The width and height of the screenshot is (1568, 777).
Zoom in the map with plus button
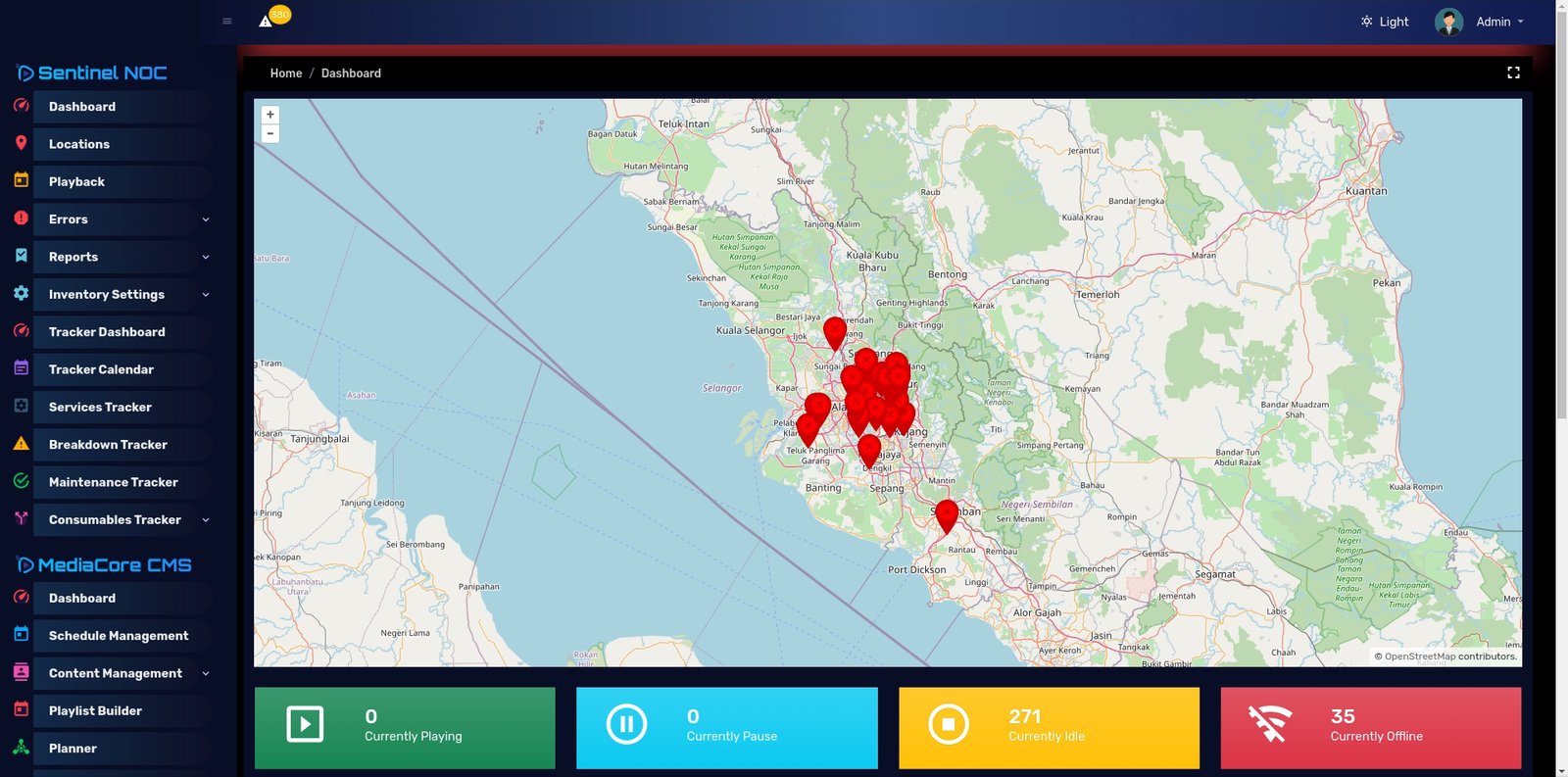270,115
